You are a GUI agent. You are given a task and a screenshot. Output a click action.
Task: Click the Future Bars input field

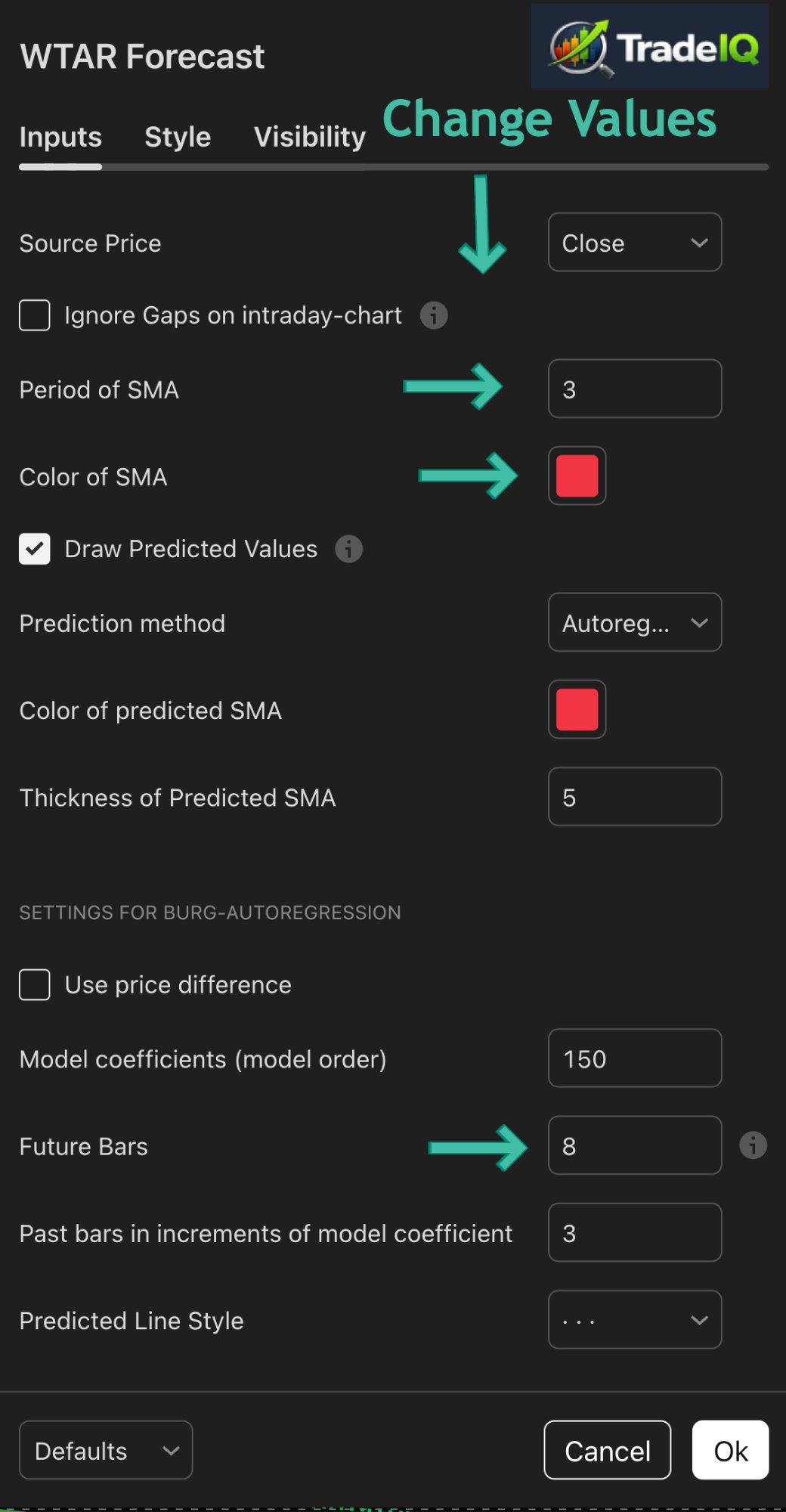point(634,1145)
